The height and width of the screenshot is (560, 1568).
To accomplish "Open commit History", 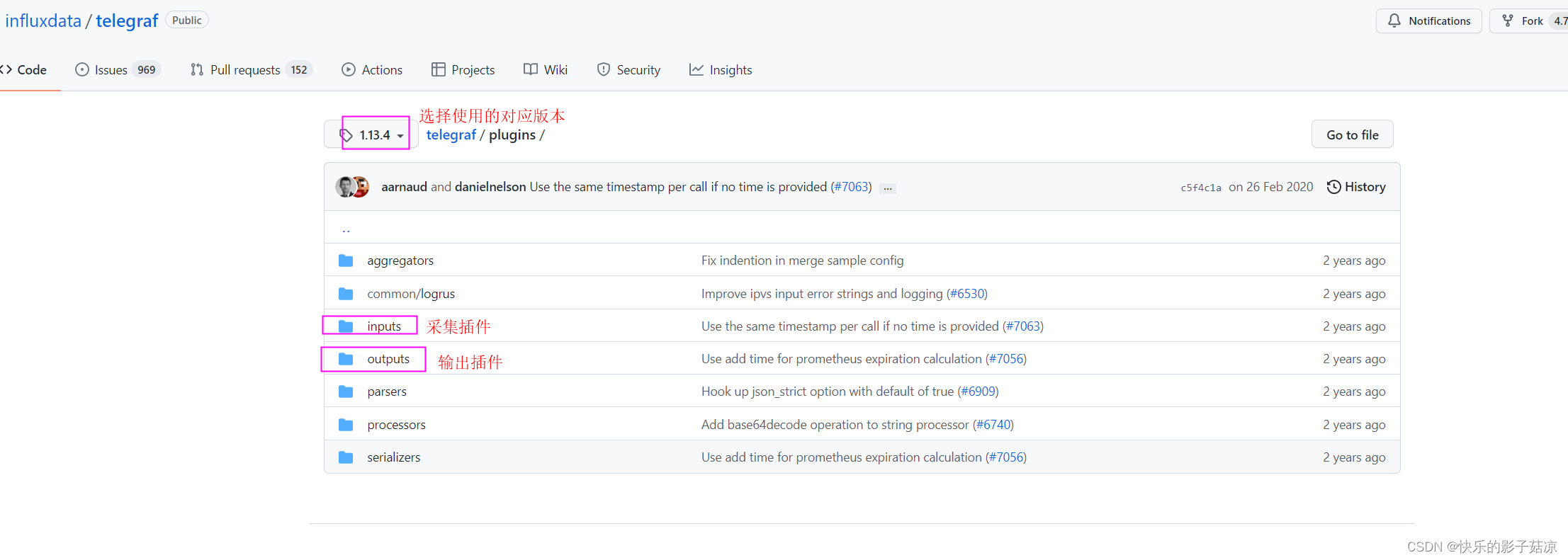I will pos(1356,187).
